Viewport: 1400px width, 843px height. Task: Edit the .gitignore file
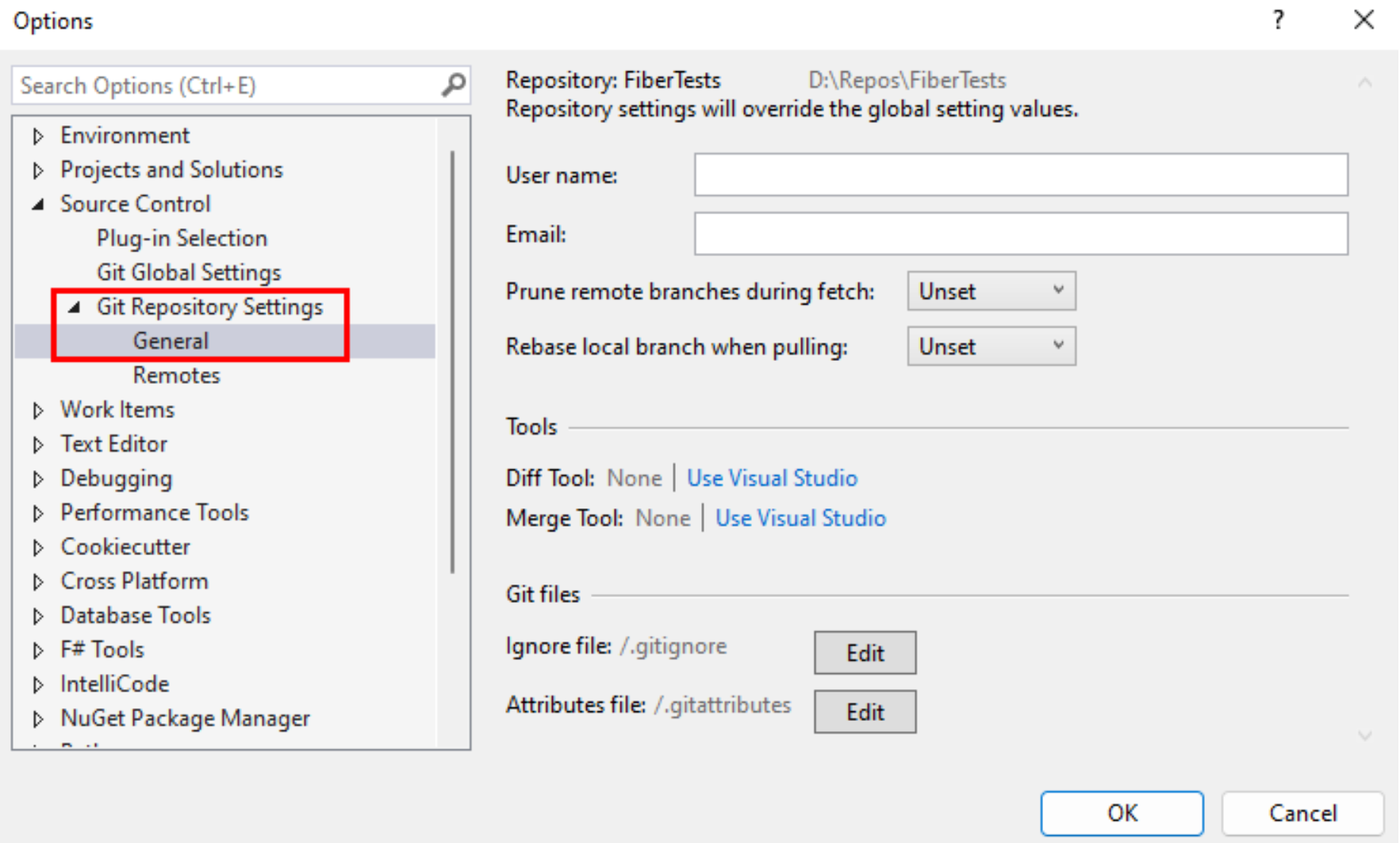pyautogui.click(x=864, y=652)
